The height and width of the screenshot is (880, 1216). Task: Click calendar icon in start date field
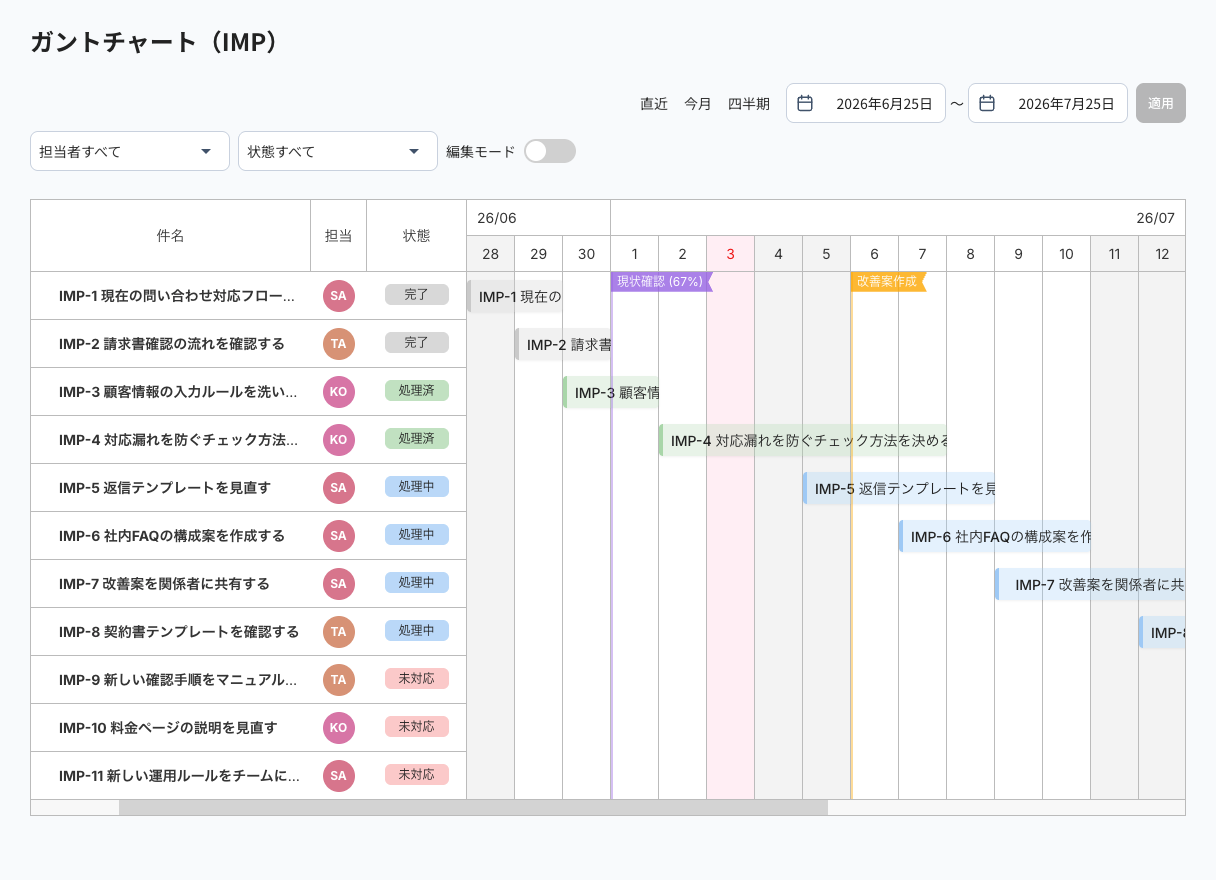tap(805, 103)
